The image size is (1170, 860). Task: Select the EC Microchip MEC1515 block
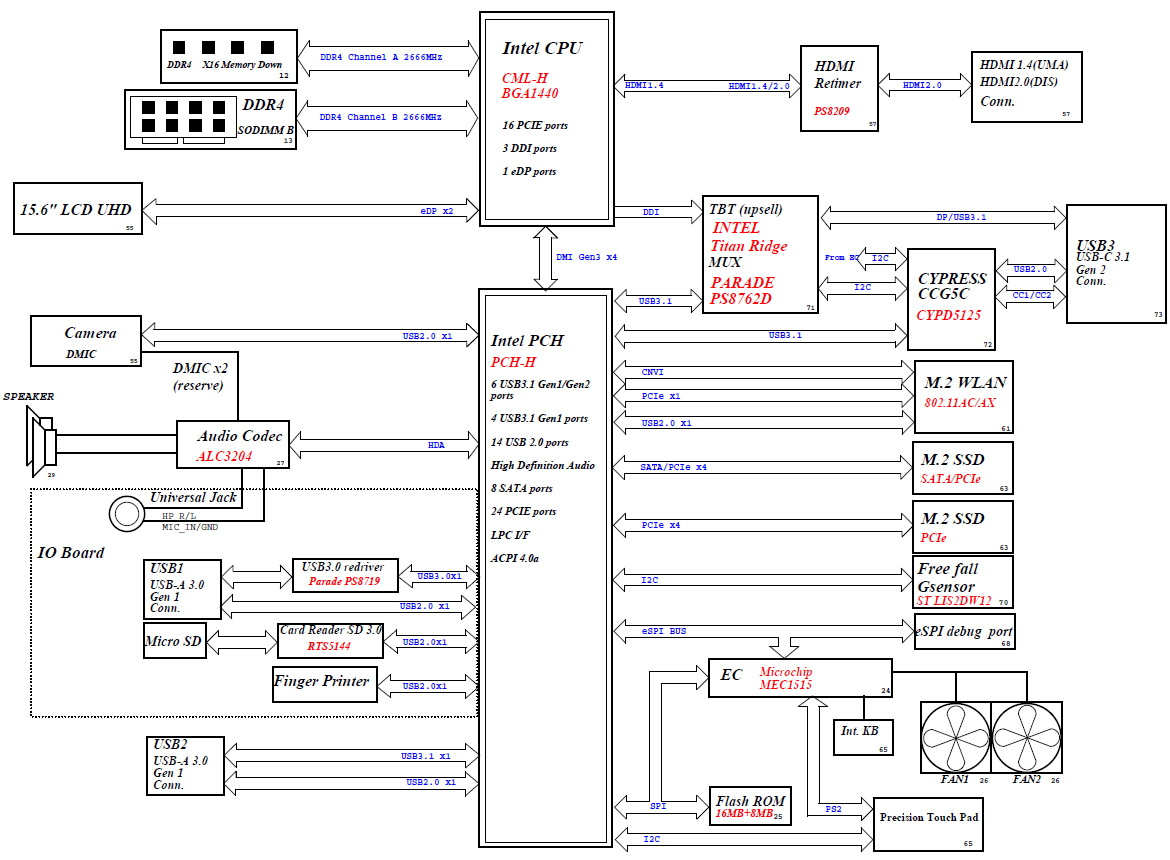coord(799,678)
